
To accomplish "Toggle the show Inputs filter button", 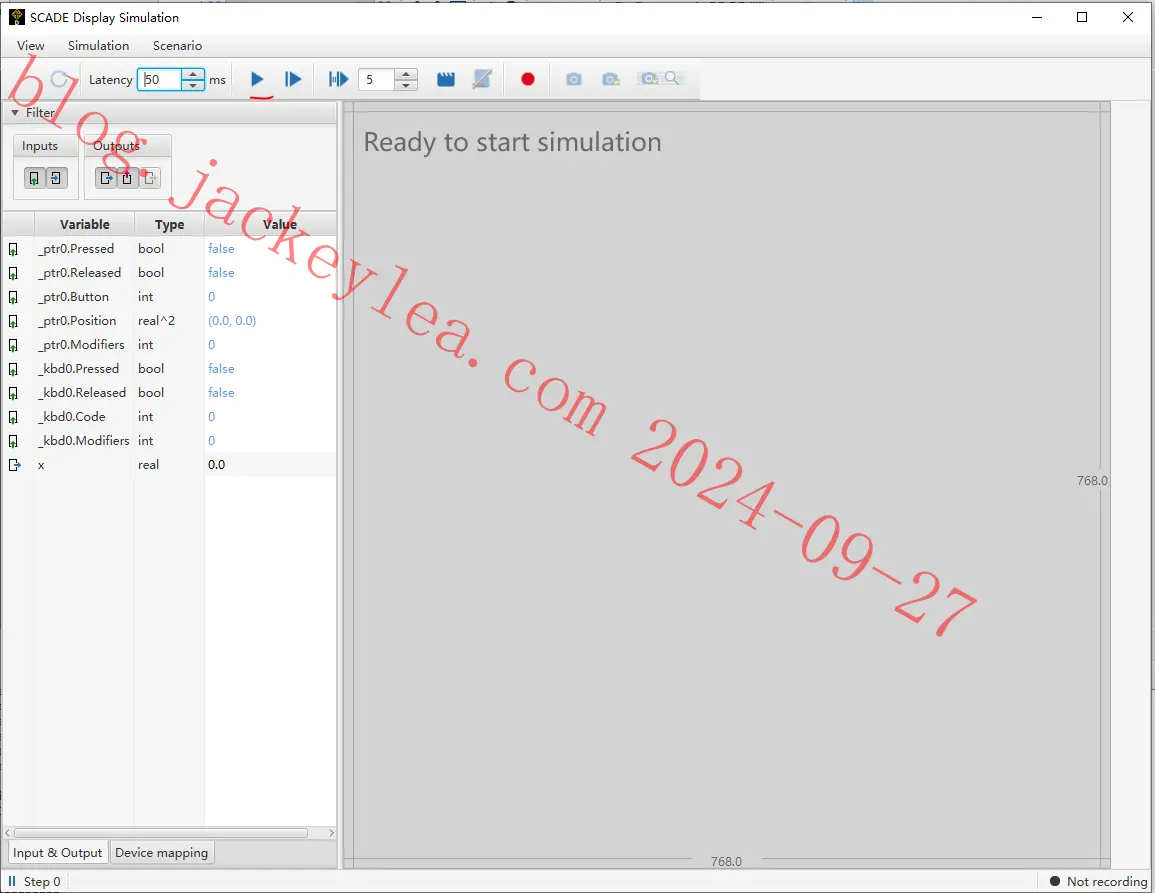I will pos(36,177).
